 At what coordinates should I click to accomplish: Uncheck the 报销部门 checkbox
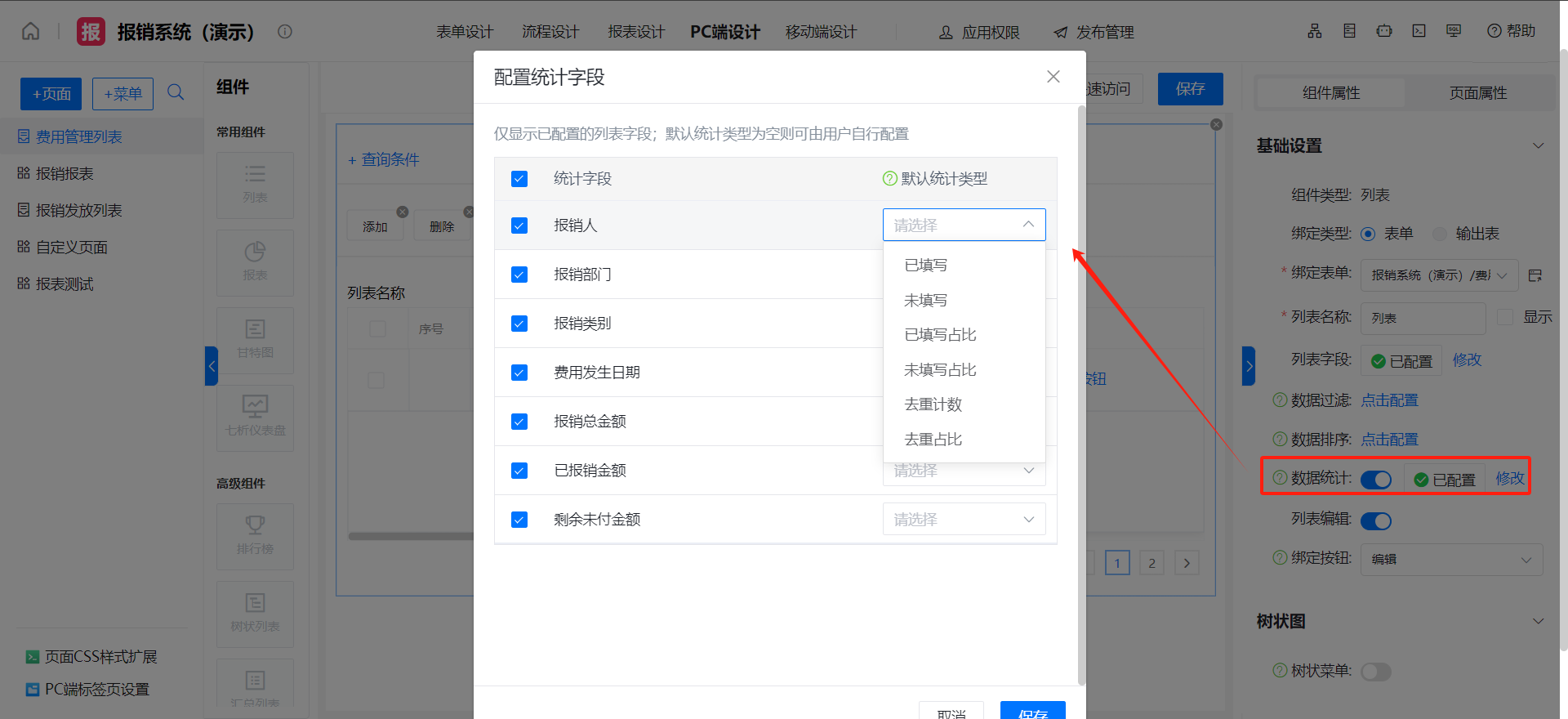[519, 275]
